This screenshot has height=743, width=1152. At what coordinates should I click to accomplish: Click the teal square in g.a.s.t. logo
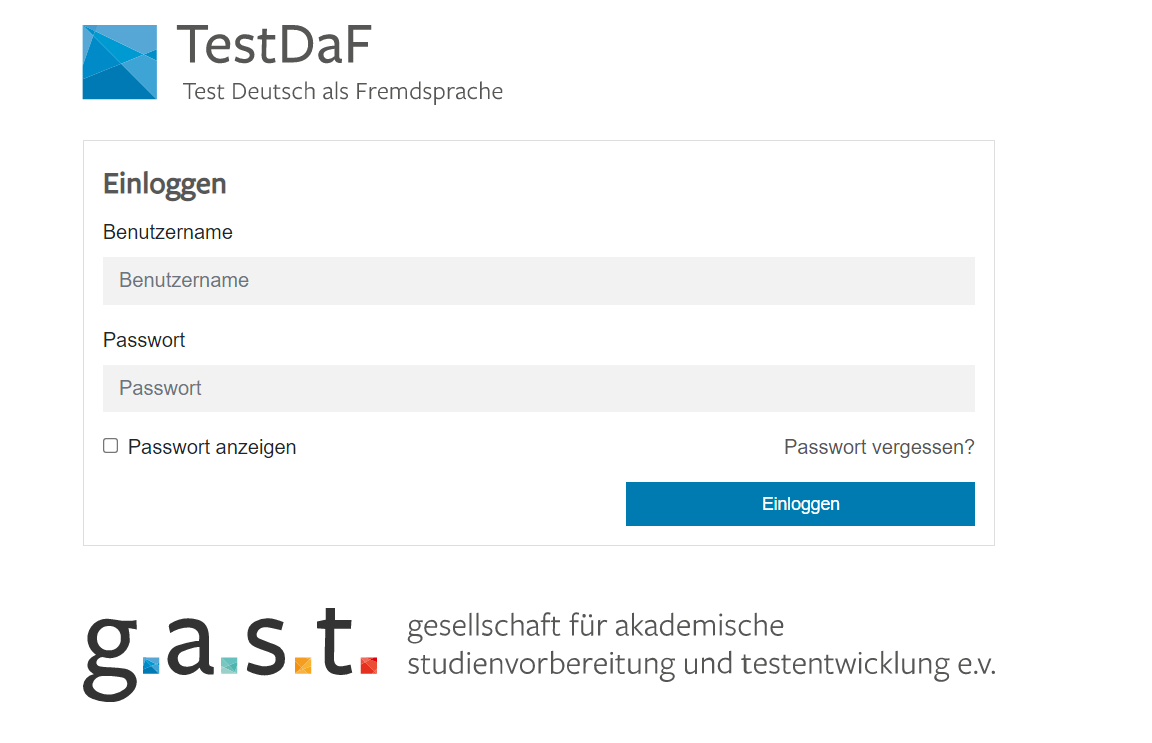(229, 665)
